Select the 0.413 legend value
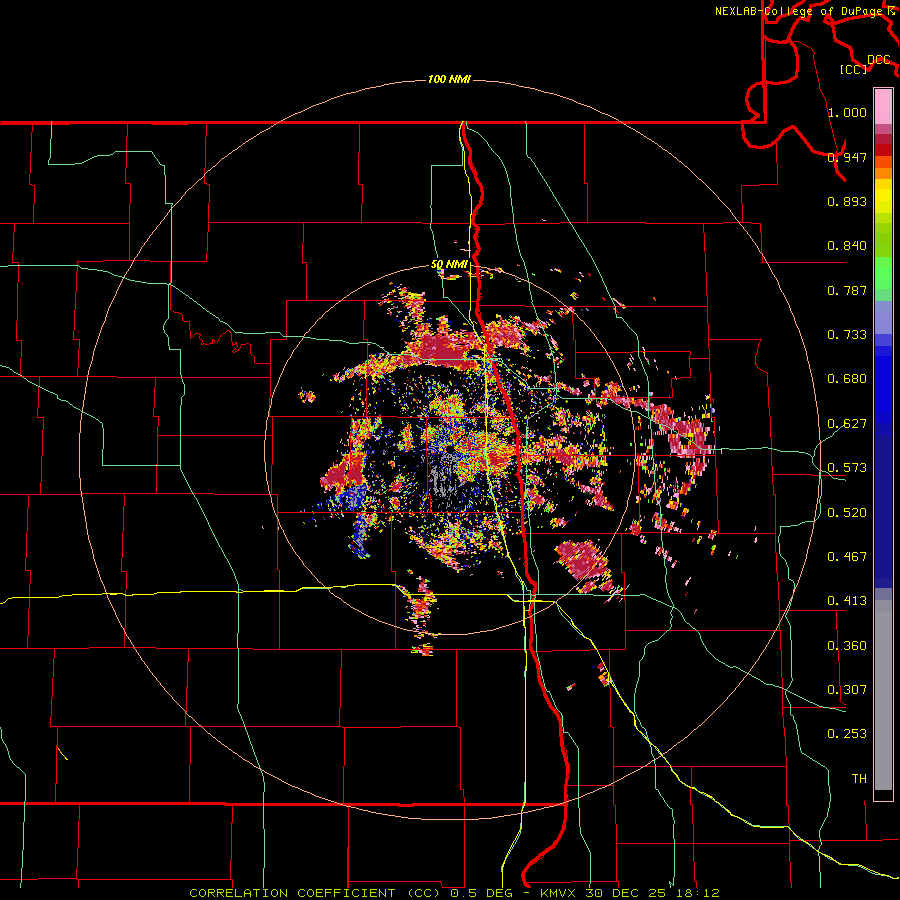900x900 pixels. (x=847, y=601)
